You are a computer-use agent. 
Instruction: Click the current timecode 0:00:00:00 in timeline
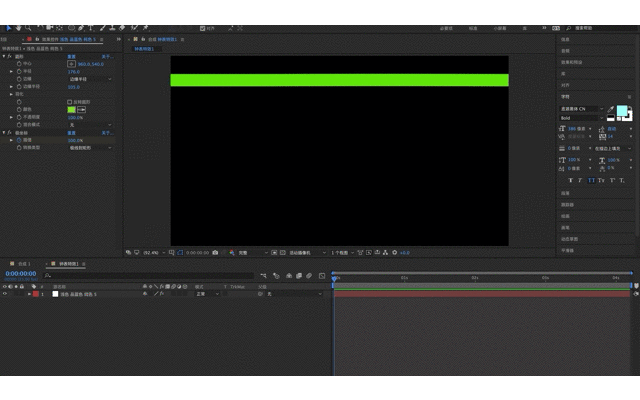click(x=21, y=274)
